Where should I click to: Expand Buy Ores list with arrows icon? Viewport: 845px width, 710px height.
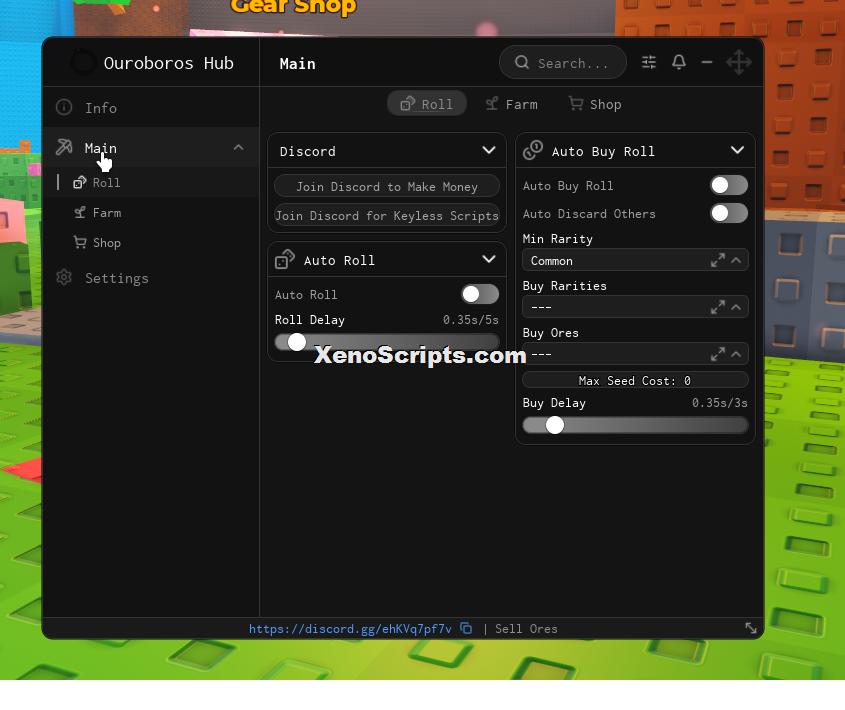point(718,354)
